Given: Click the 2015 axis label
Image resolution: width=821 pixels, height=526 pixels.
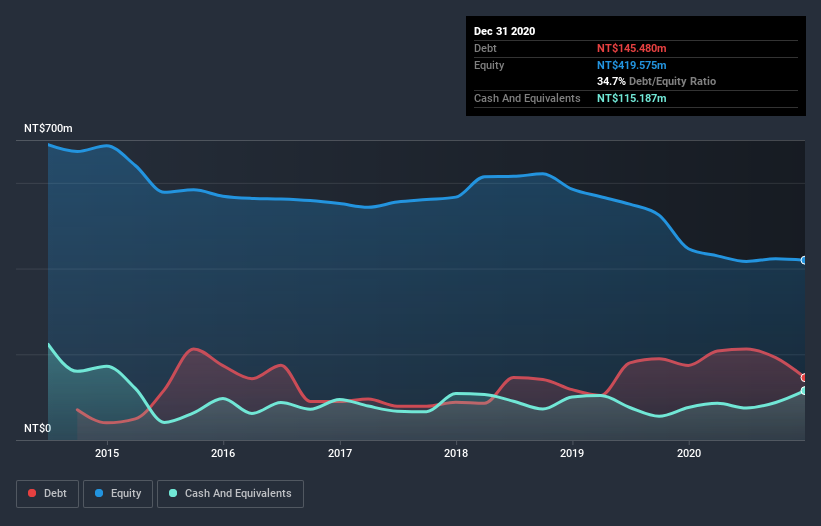Looking at the screenshot, I should (x=107, y=453).
